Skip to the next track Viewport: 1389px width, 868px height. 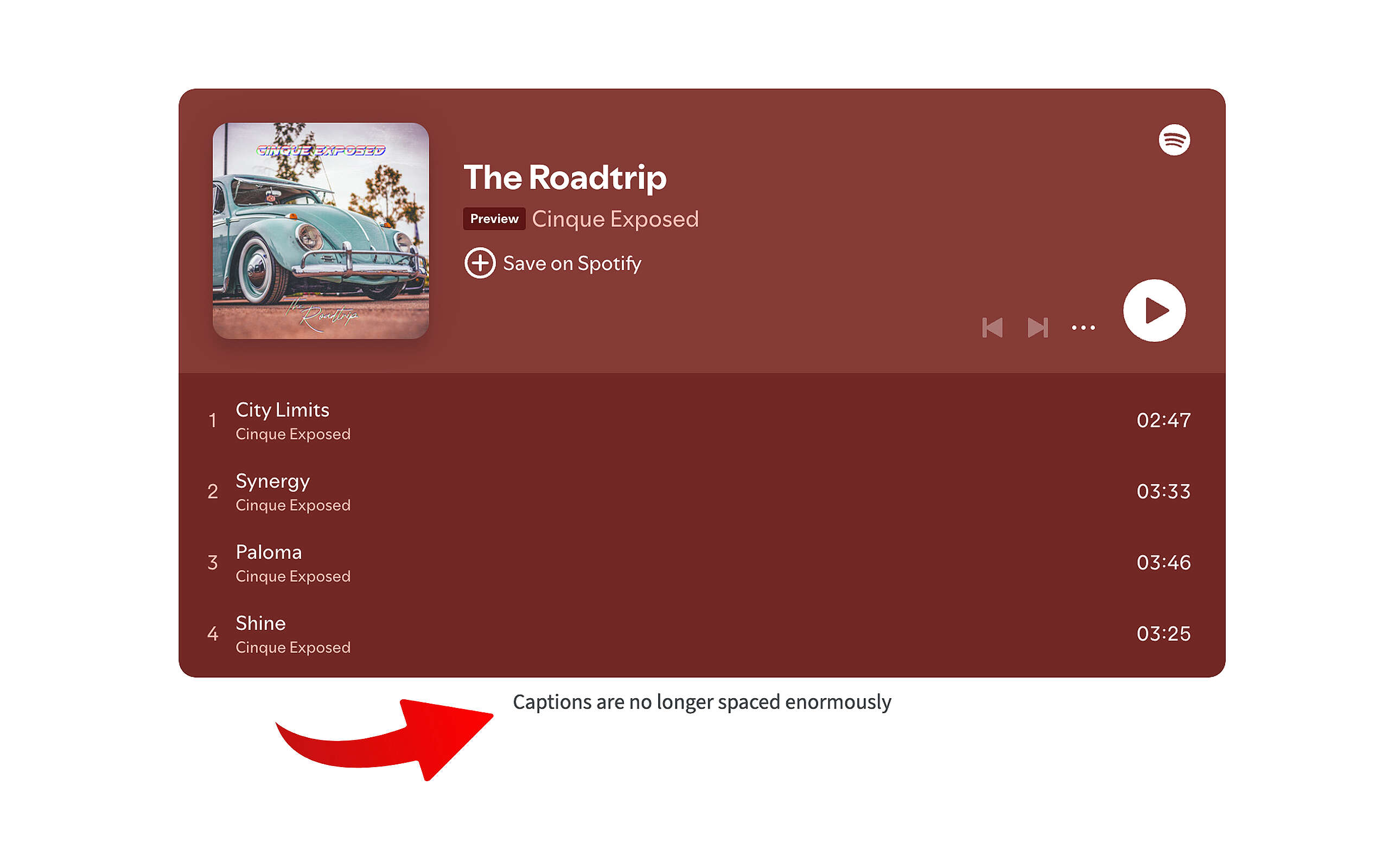[x=1037, y=328]
